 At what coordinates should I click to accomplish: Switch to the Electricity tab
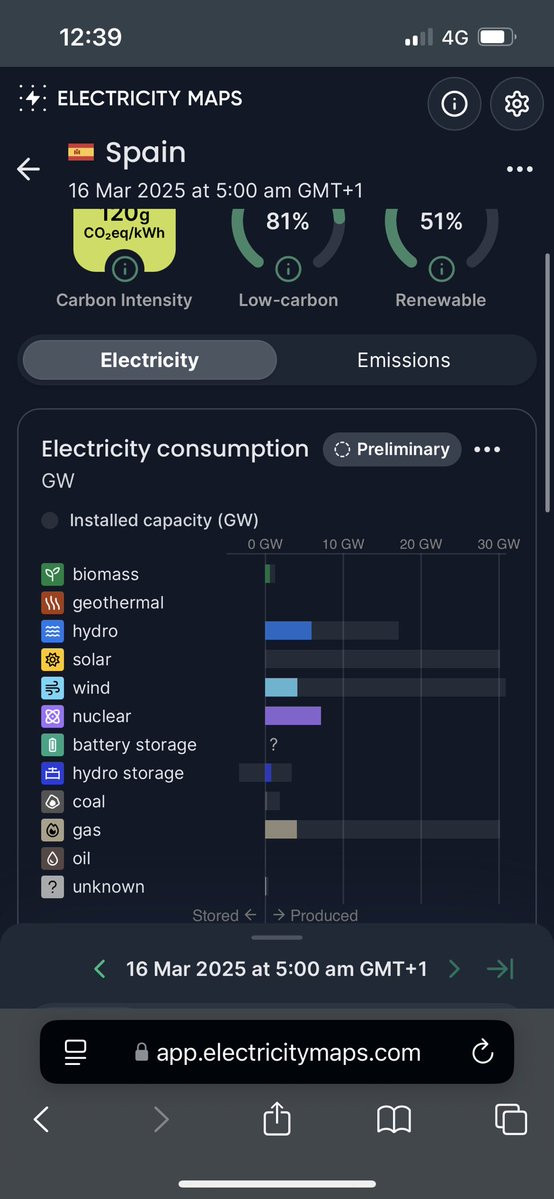pyautogui.click(x=149, y=360)
